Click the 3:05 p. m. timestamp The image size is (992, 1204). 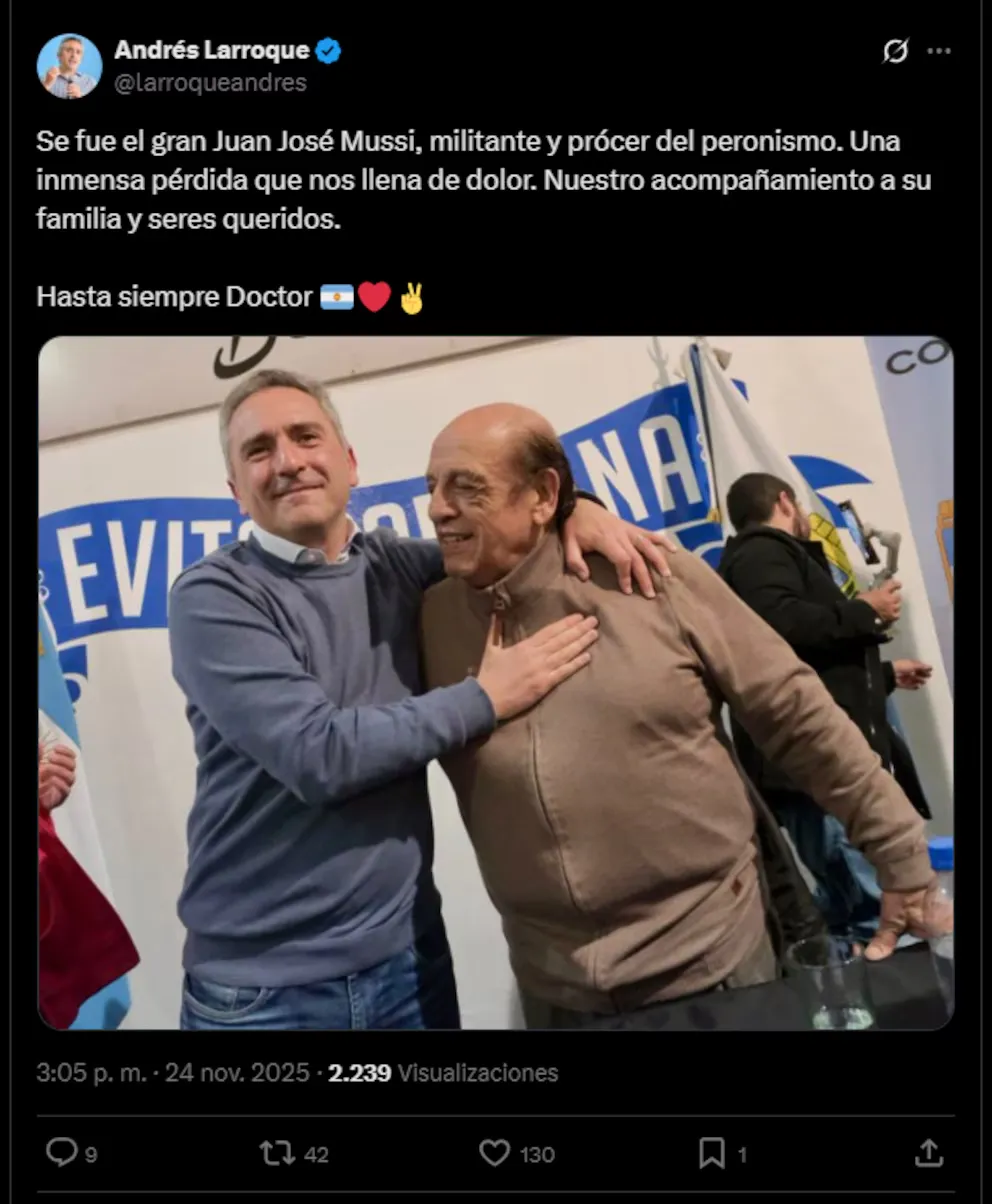tap(92, 1073)
